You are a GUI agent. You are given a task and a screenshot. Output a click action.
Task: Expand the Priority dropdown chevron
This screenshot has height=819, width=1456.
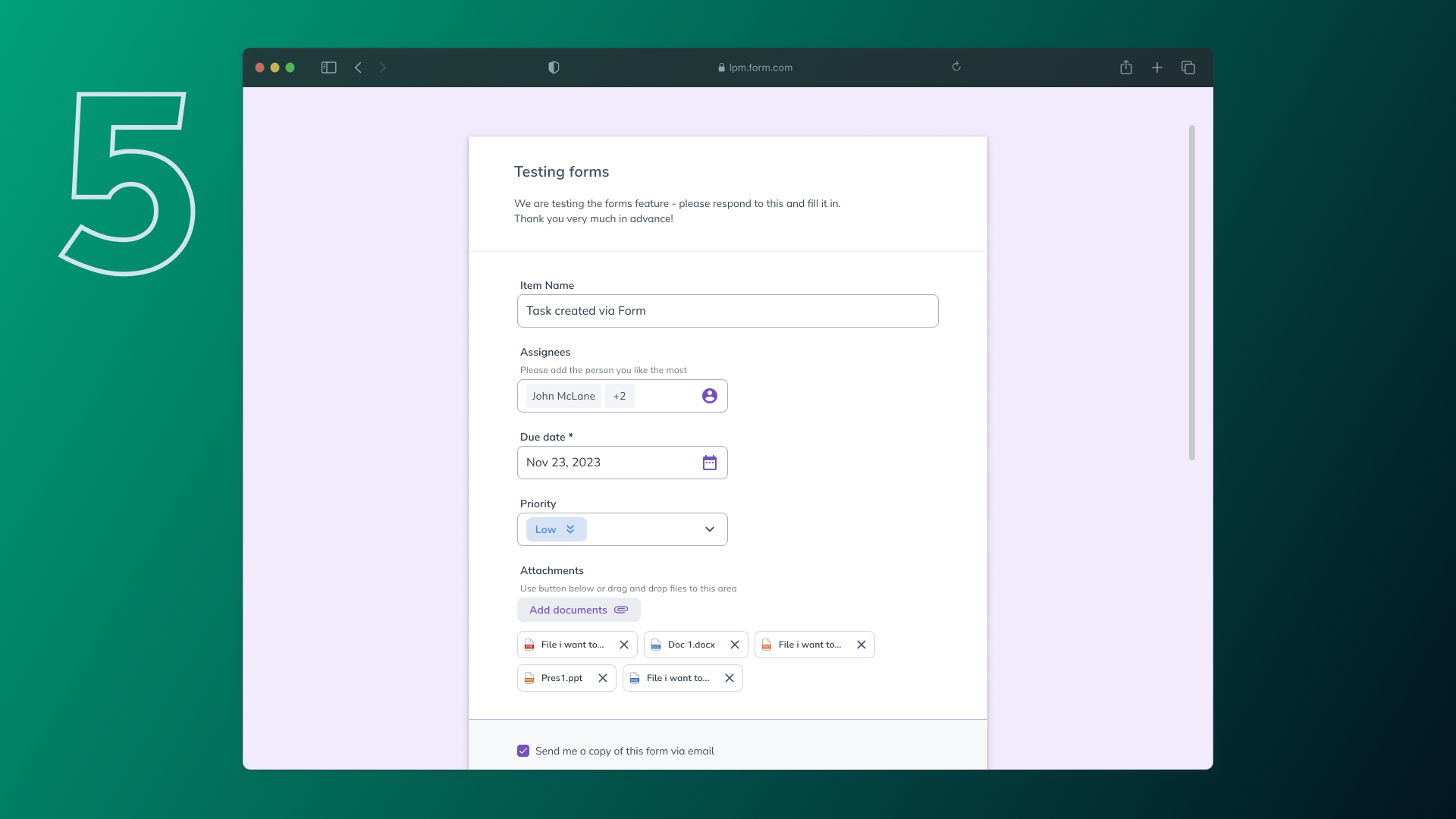710,529
